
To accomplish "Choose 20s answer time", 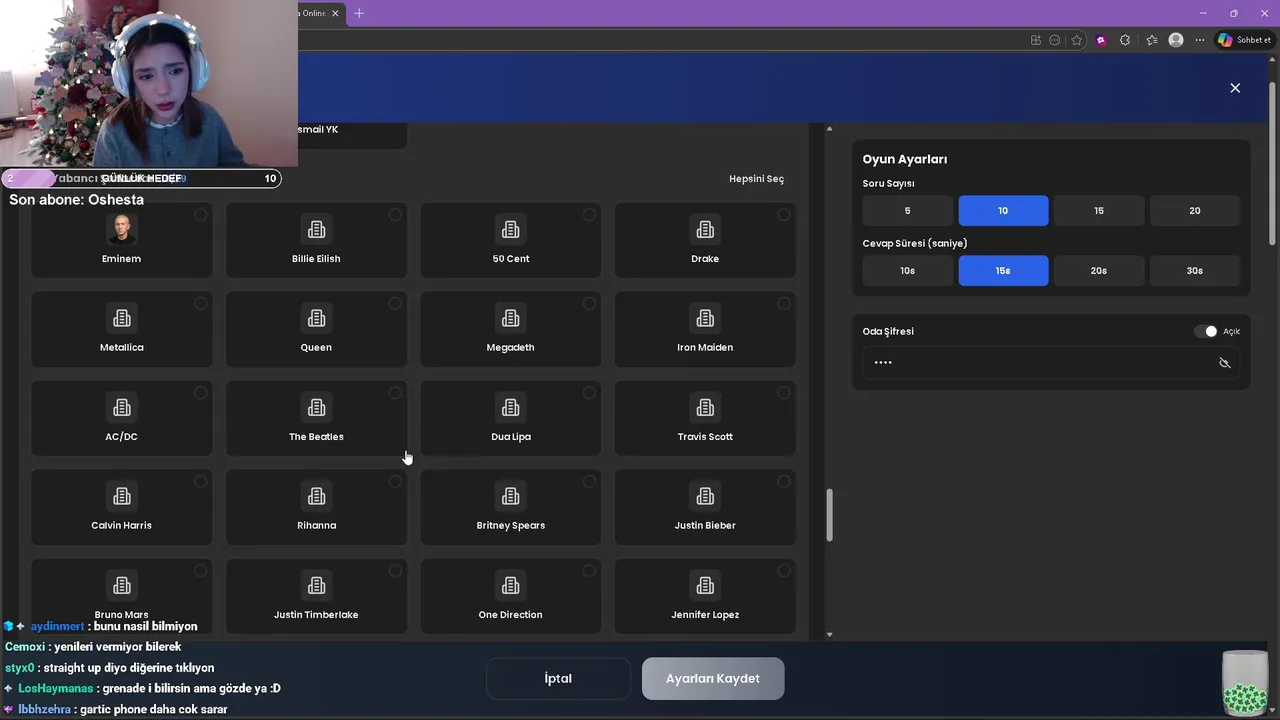I will click(x=1099, y=271).
